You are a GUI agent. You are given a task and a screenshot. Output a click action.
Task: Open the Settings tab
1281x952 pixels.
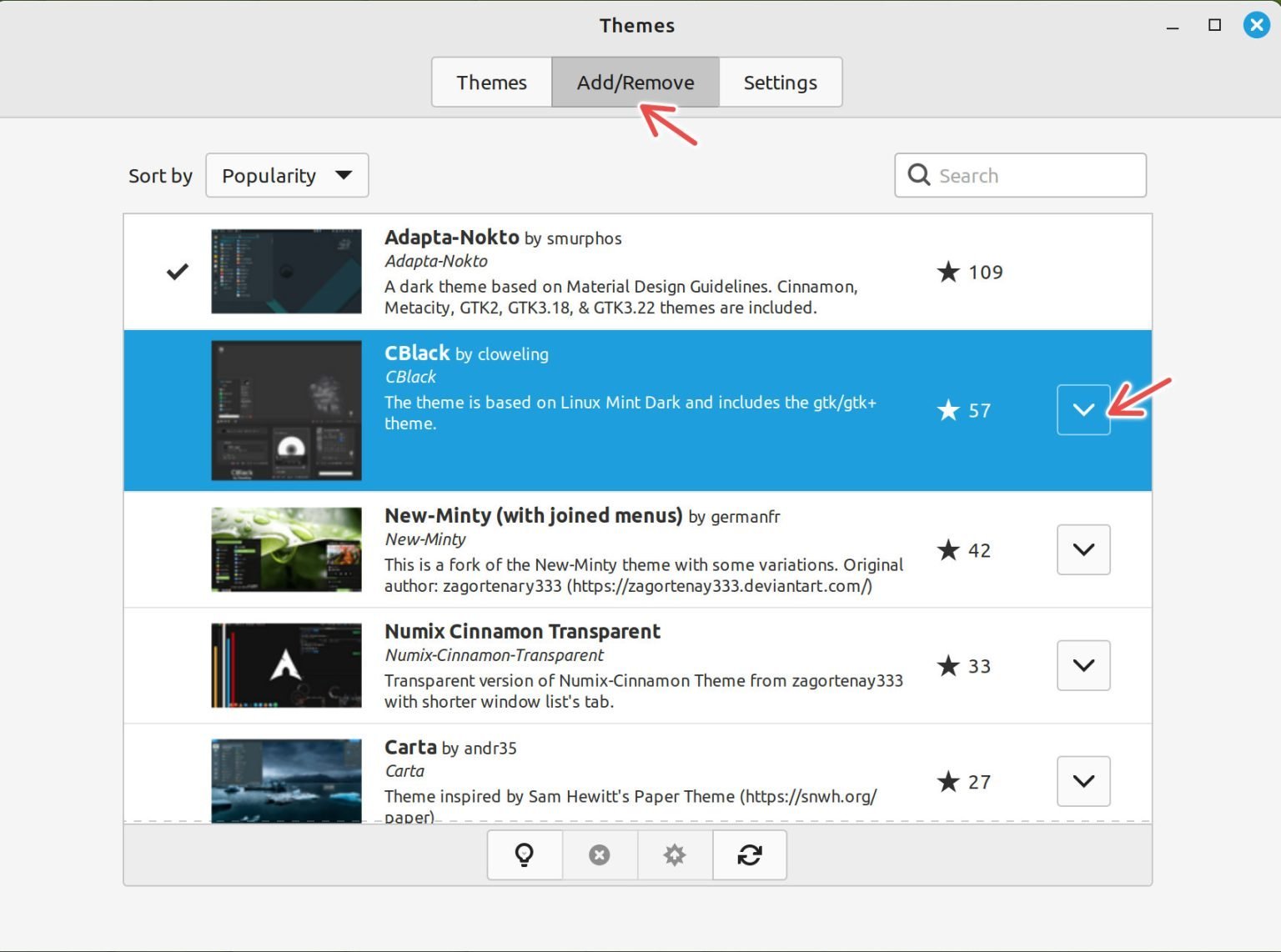coord(780,82)
